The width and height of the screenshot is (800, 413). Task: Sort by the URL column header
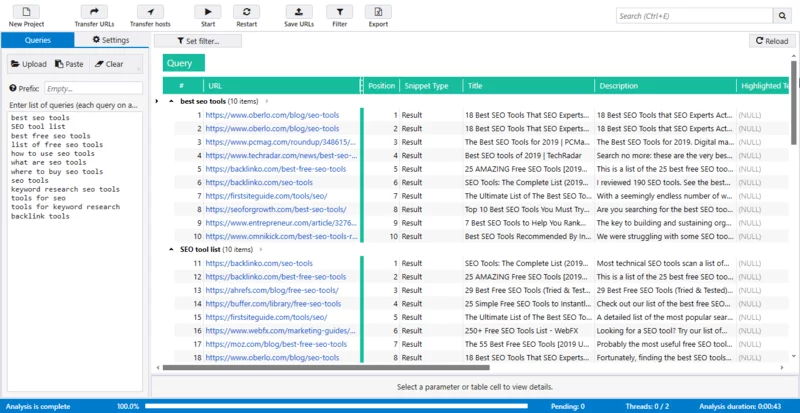tap(283, 86)
